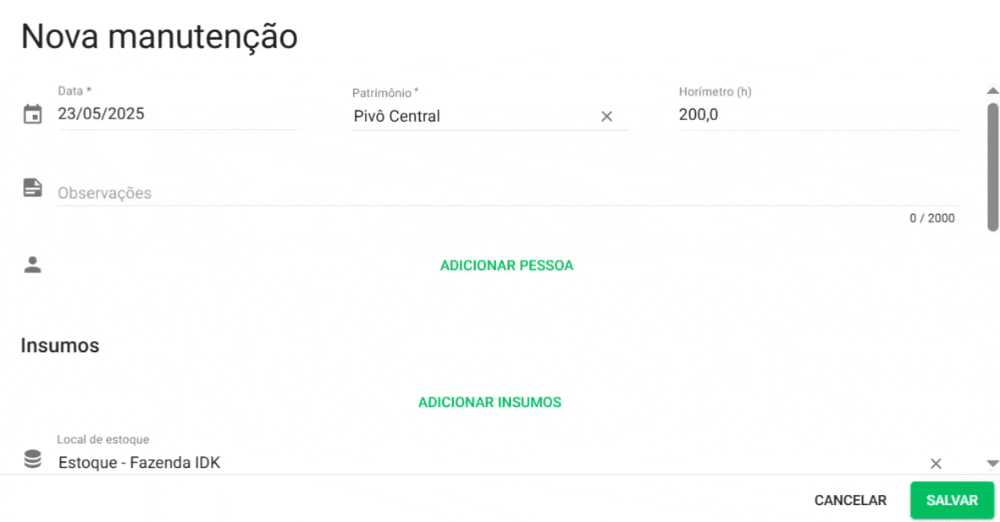Screen dimensions: 1000x522
Task: Click the person icon on the left
Action: [x=33, y=265]
